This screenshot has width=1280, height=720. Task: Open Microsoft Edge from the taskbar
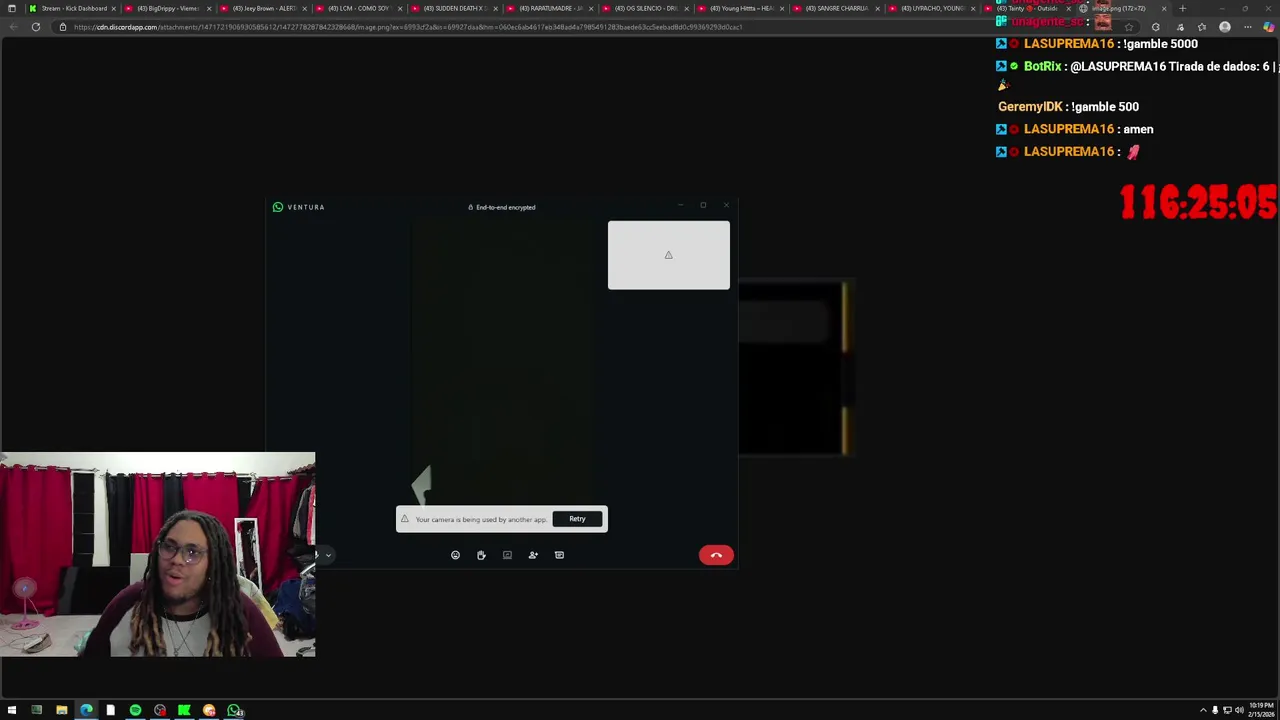click(x=86, y=711)
